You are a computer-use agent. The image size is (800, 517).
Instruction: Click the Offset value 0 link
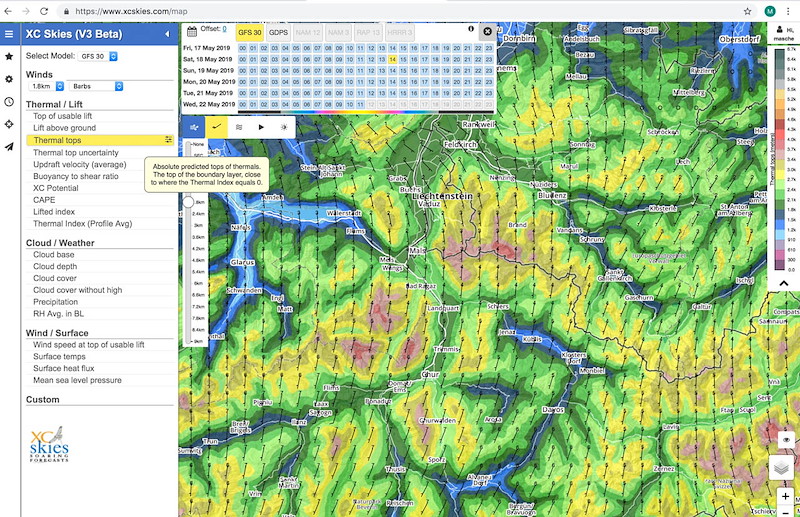(224, 29)
